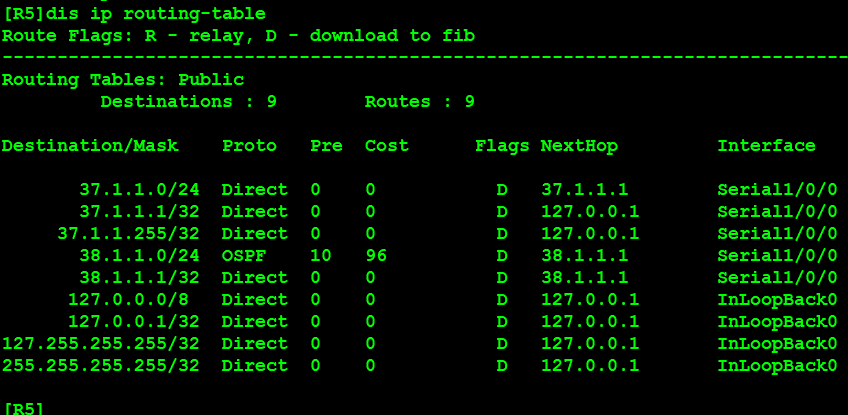Viewport: 848px width, 415px height.
Task: Click the 'NextHop' column header
Action: (579, 146)
